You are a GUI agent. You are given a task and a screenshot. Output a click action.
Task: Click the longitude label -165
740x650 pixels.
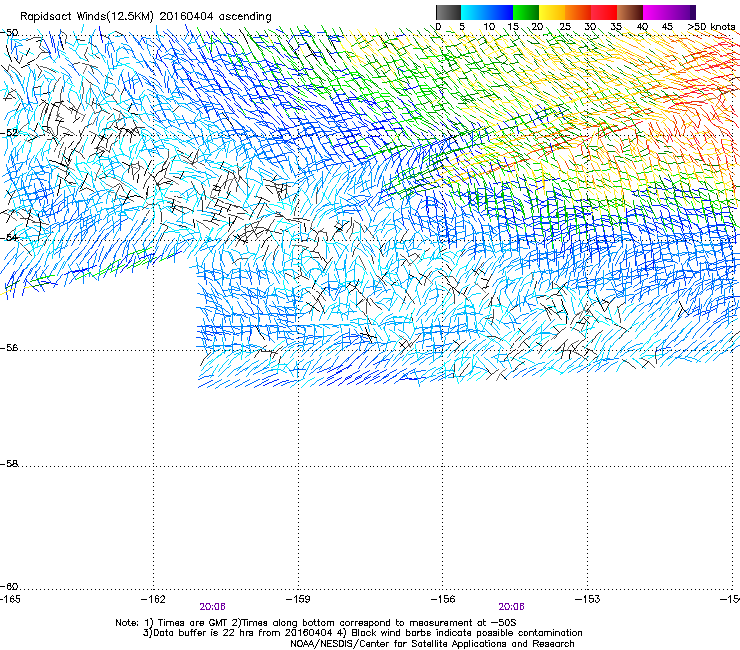point(10,599)
